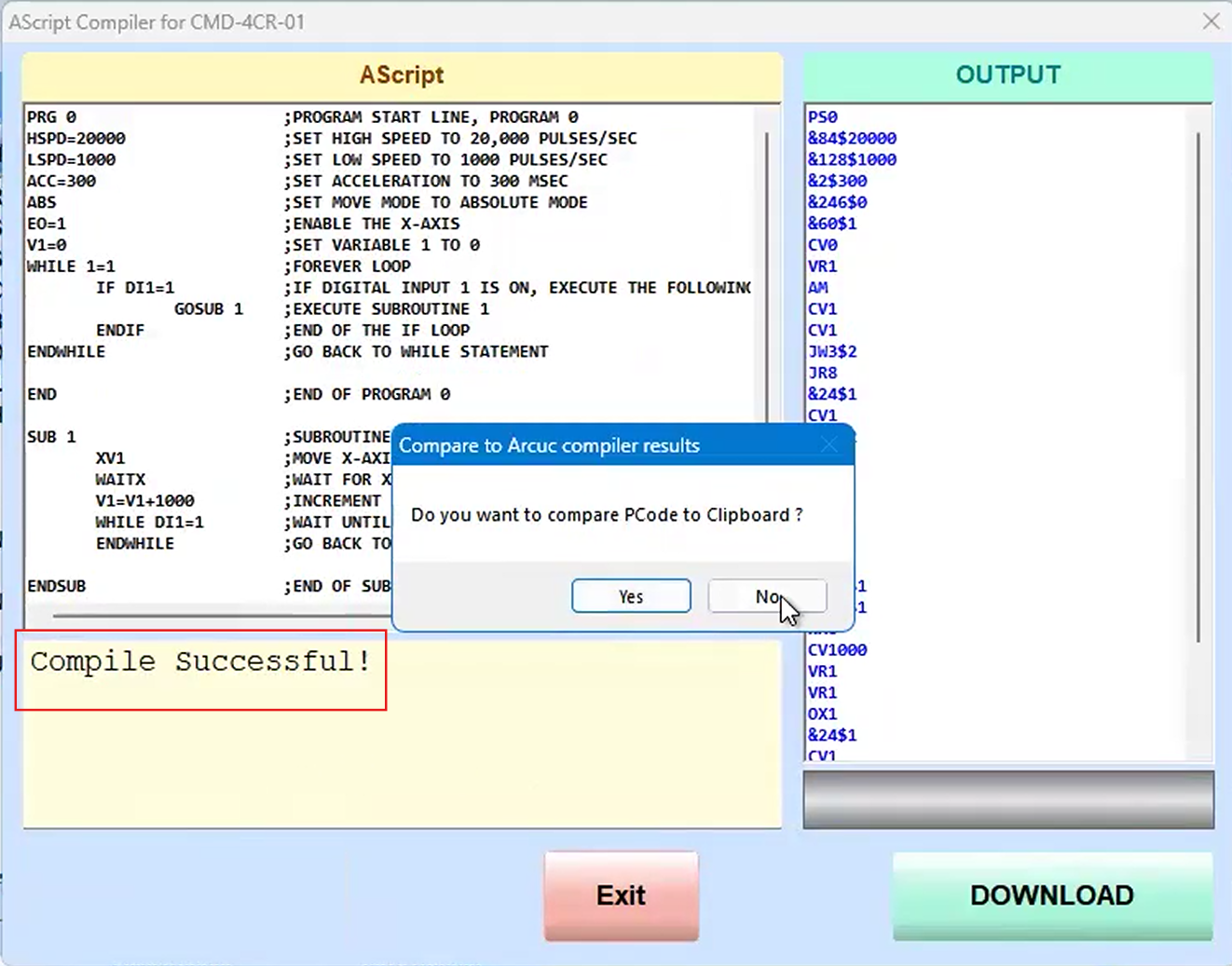The height and width of the screenshot is (966, 1232).
Task: Click the '&60$1' output line
Action: 832,224
